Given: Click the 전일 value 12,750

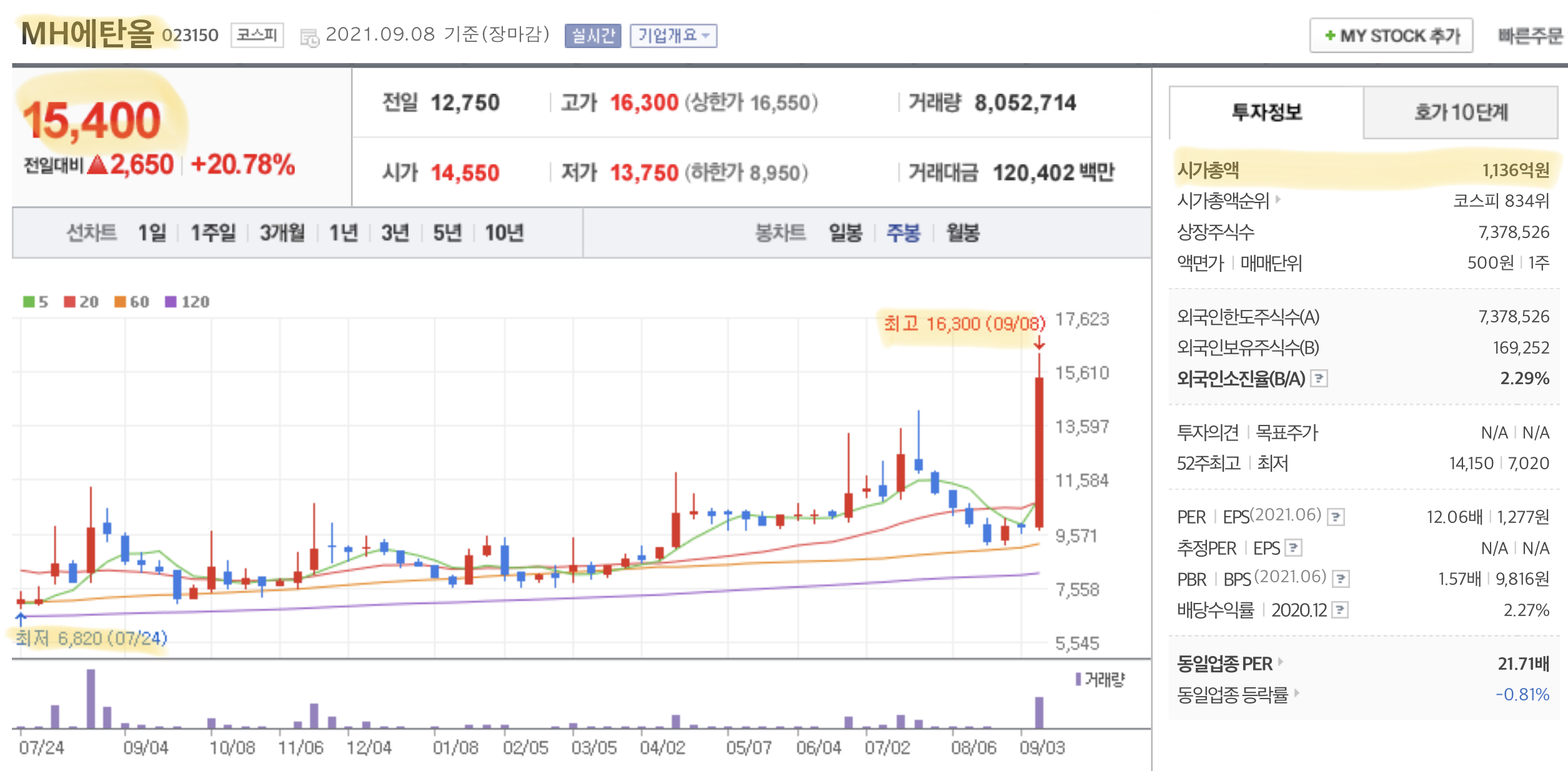Looking at the screenshot, I should 465,102.
